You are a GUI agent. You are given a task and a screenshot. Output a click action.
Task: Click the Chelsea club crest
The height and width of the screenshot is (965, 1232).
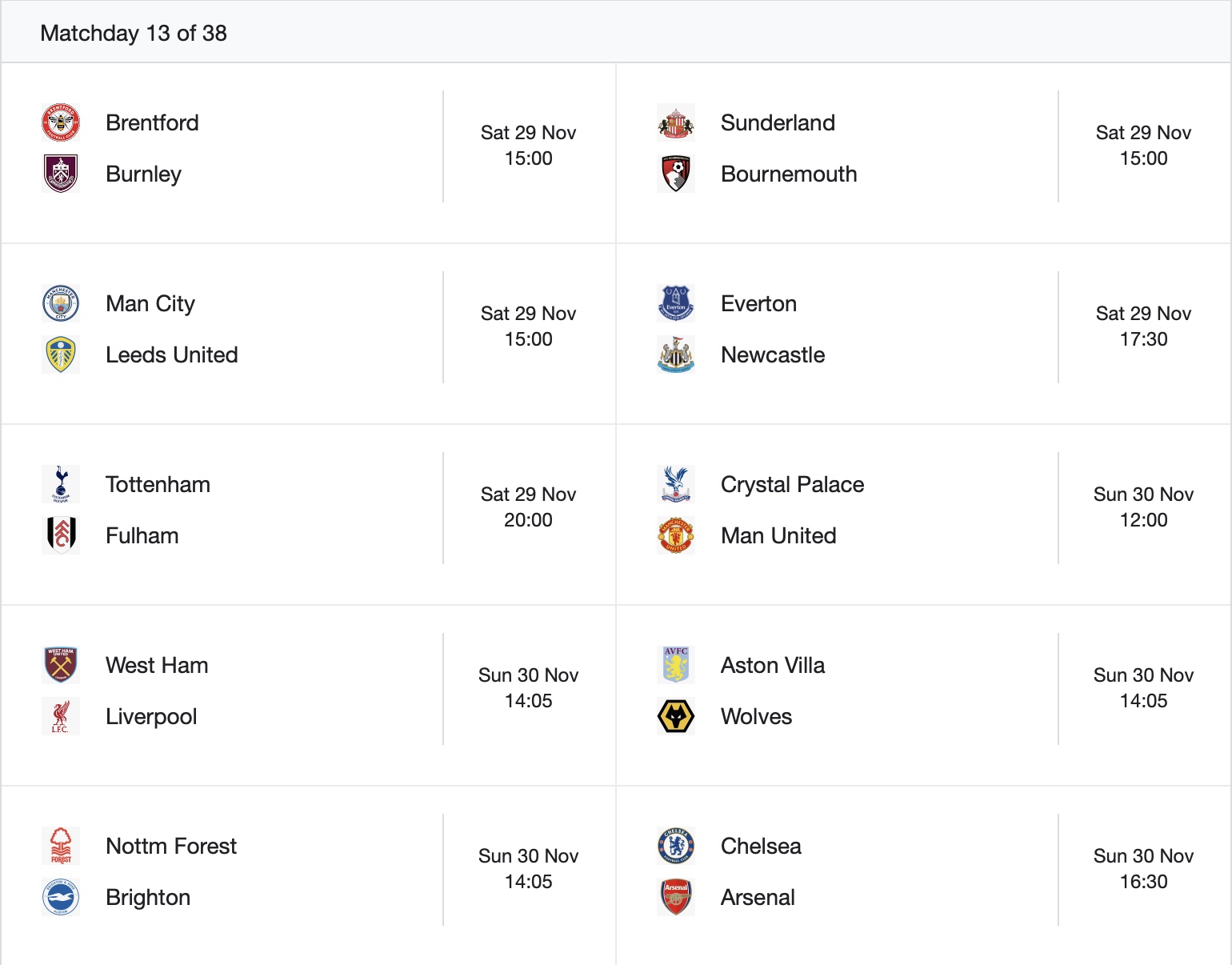tap(676, 846)
